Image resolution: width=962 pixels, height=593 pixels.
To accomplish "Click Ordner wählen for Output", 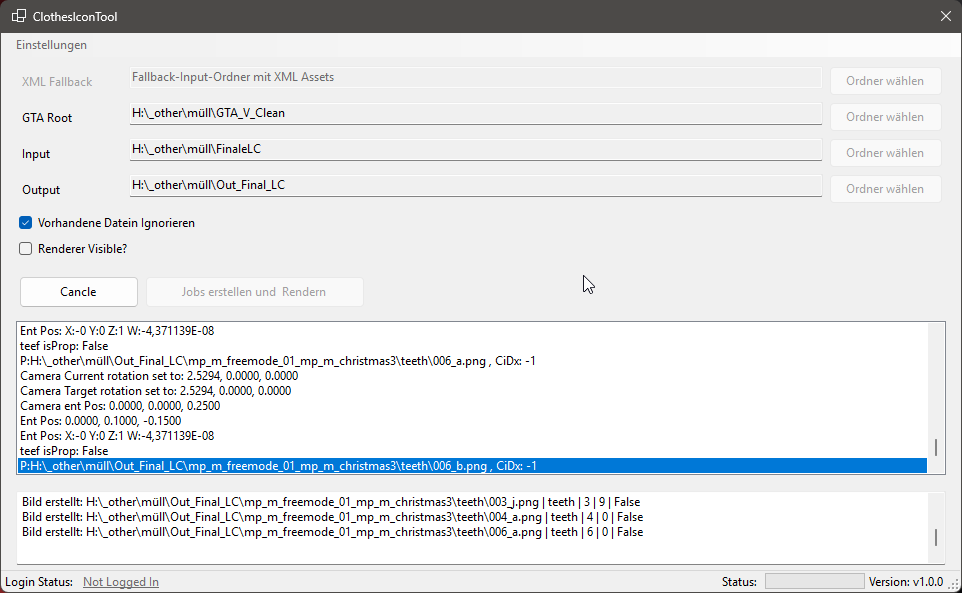I will point(885,189).
